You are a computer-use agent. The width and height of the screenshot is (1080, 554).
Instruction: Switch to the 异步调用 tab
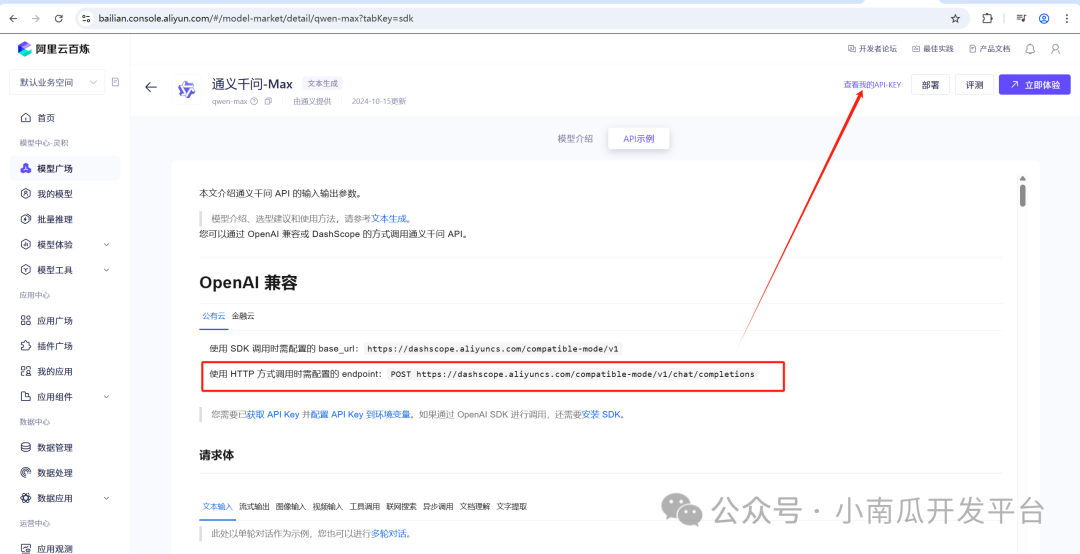coord(438,506)
